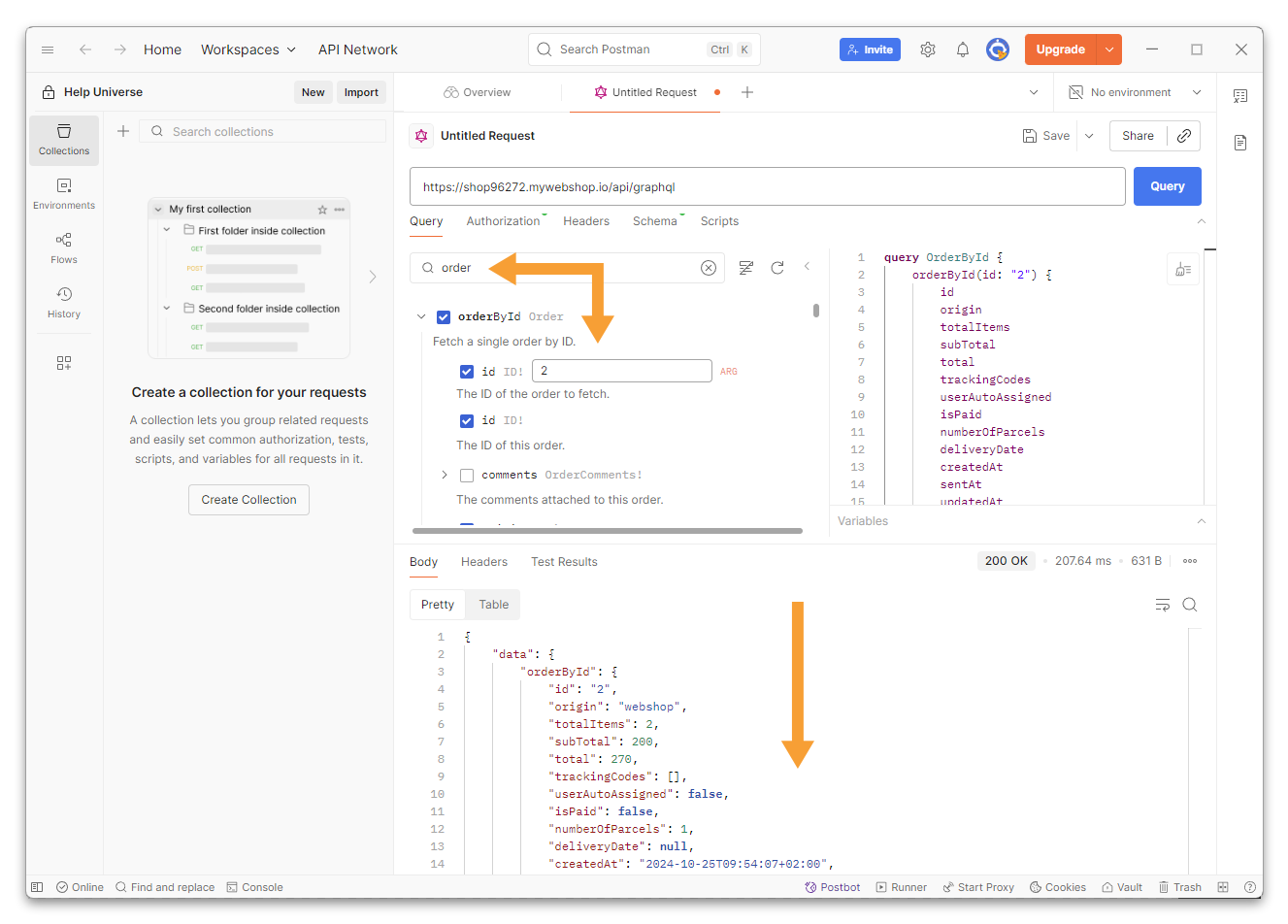Check the comments OrderComments checkbox

pyautogui.click(x=467, y=476)
